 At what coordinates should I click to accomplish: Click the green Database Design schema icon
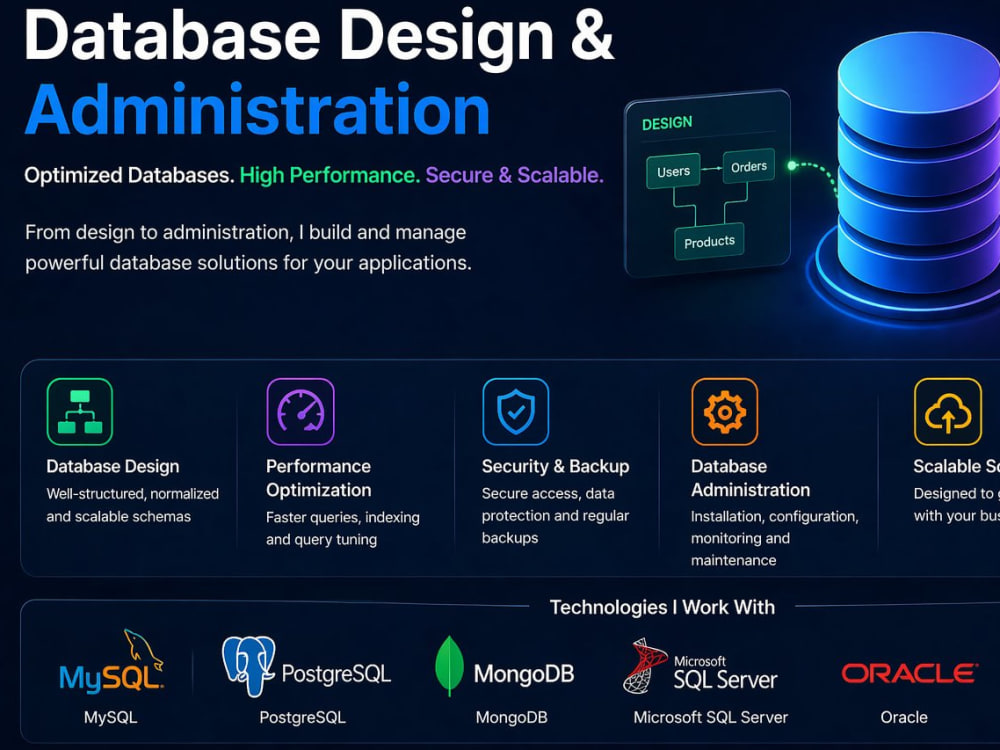[x=80, y=411]
